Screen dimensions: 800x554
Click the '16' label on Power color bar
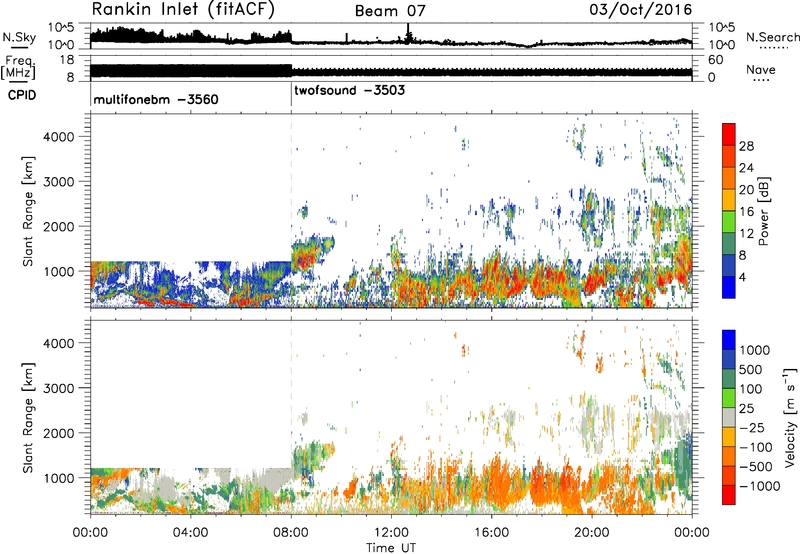(746, 212)
